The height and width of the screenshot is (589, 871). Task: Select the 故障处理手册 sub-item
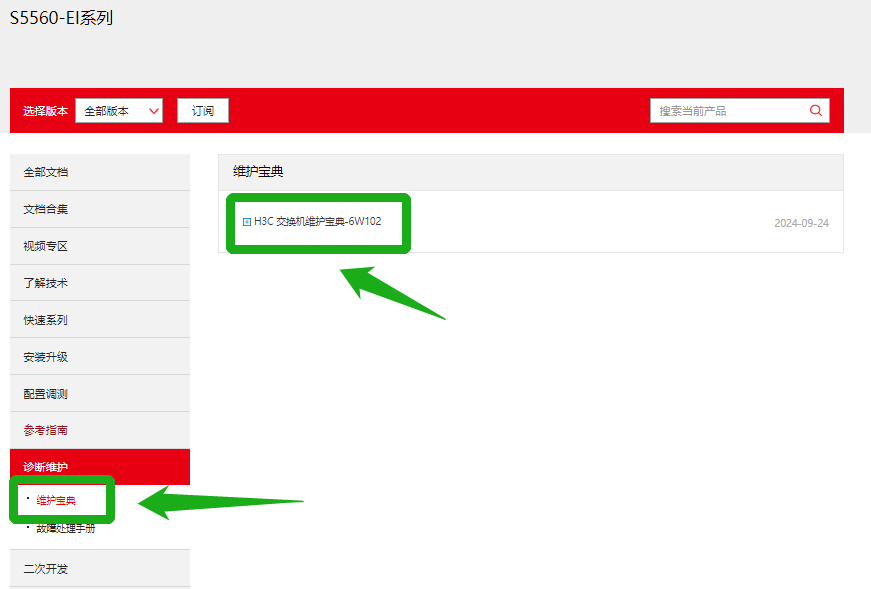click(x=66, y=528)
